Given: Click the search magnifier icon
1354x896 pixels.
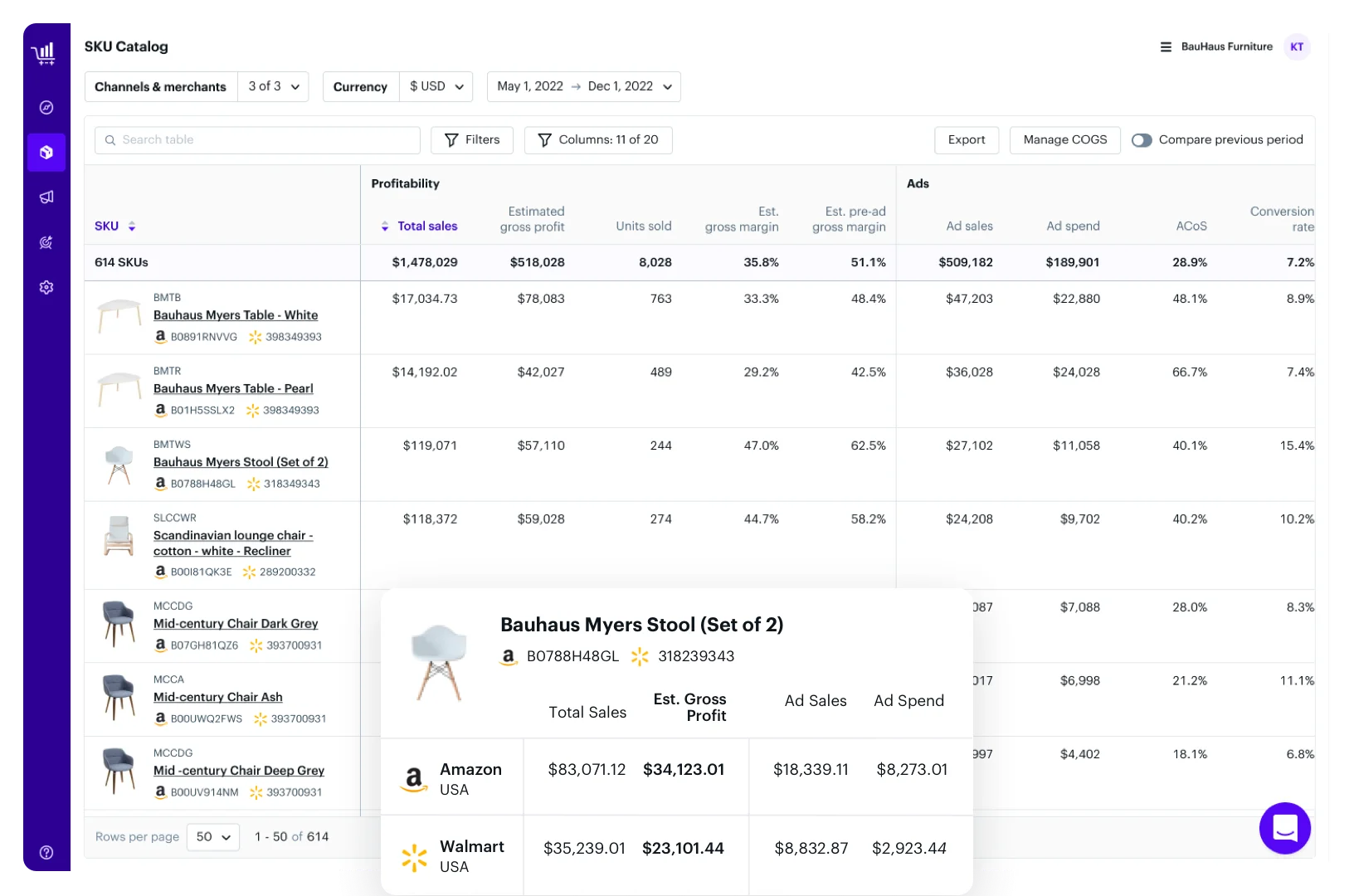Looking at the screenshot, I should click(x=110, y=140).
